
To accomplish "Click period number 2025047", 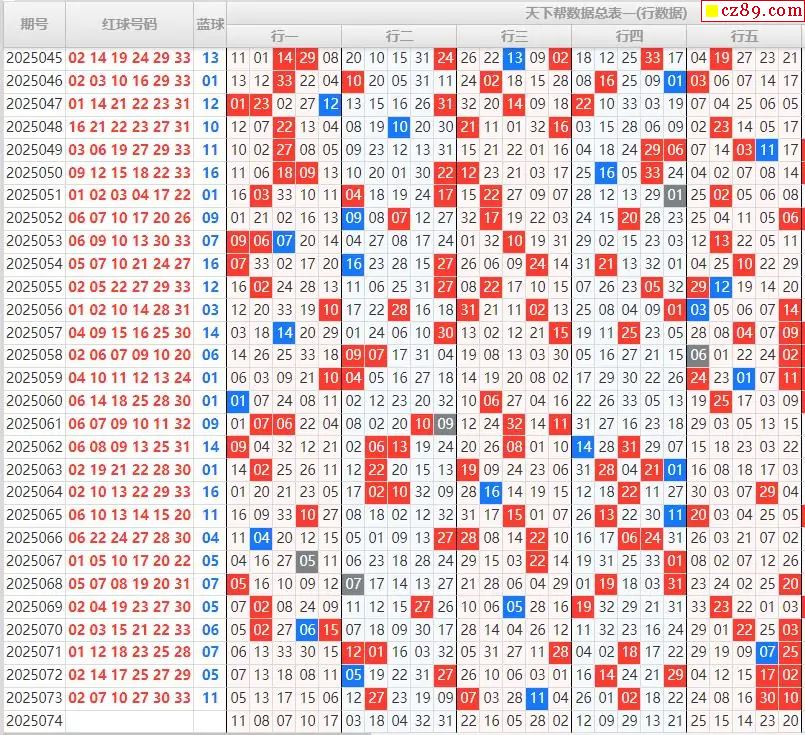I will (34, 104).
